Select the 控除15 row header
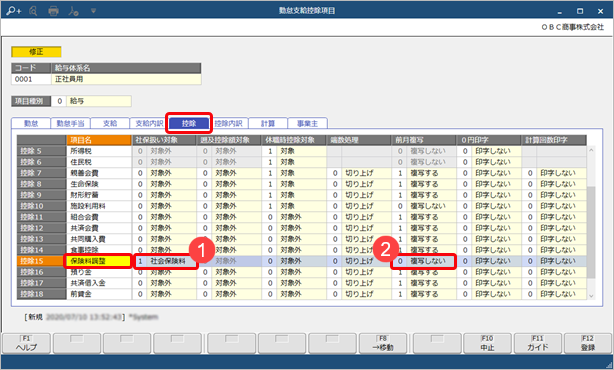Image resolution: width=614 pixels, height=370 pixels. click(42, 261)
